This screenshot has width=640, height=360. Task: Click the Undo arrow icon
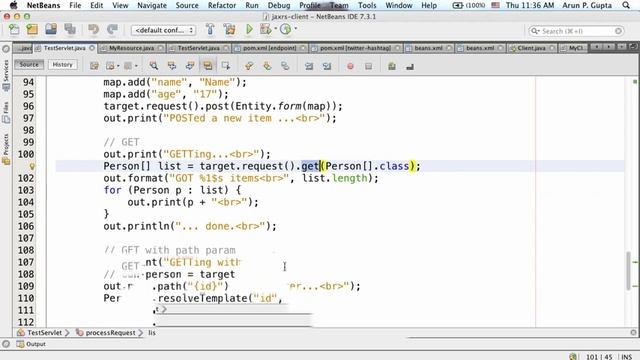click(x=93, y=30)
